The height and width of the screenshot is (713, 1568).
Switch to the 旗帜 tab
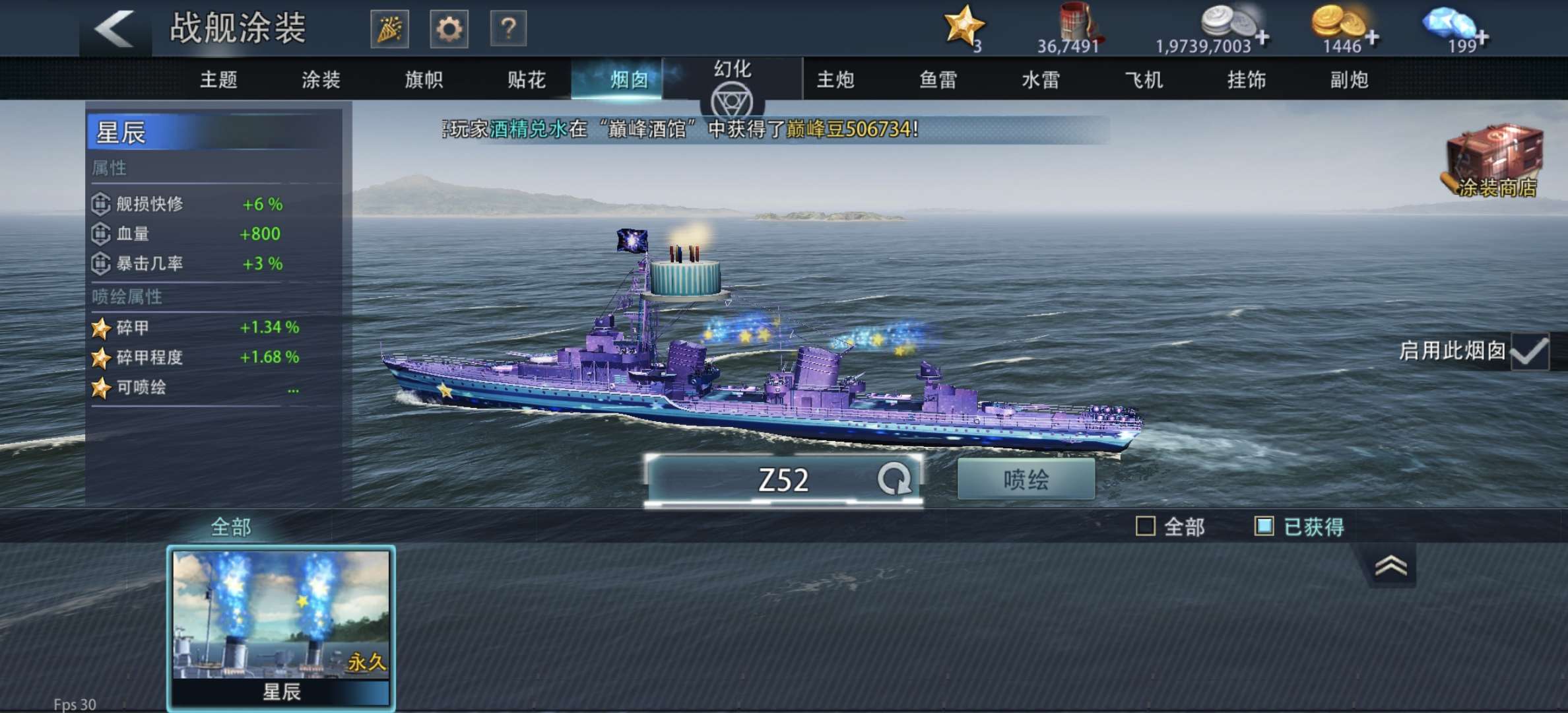424,80
